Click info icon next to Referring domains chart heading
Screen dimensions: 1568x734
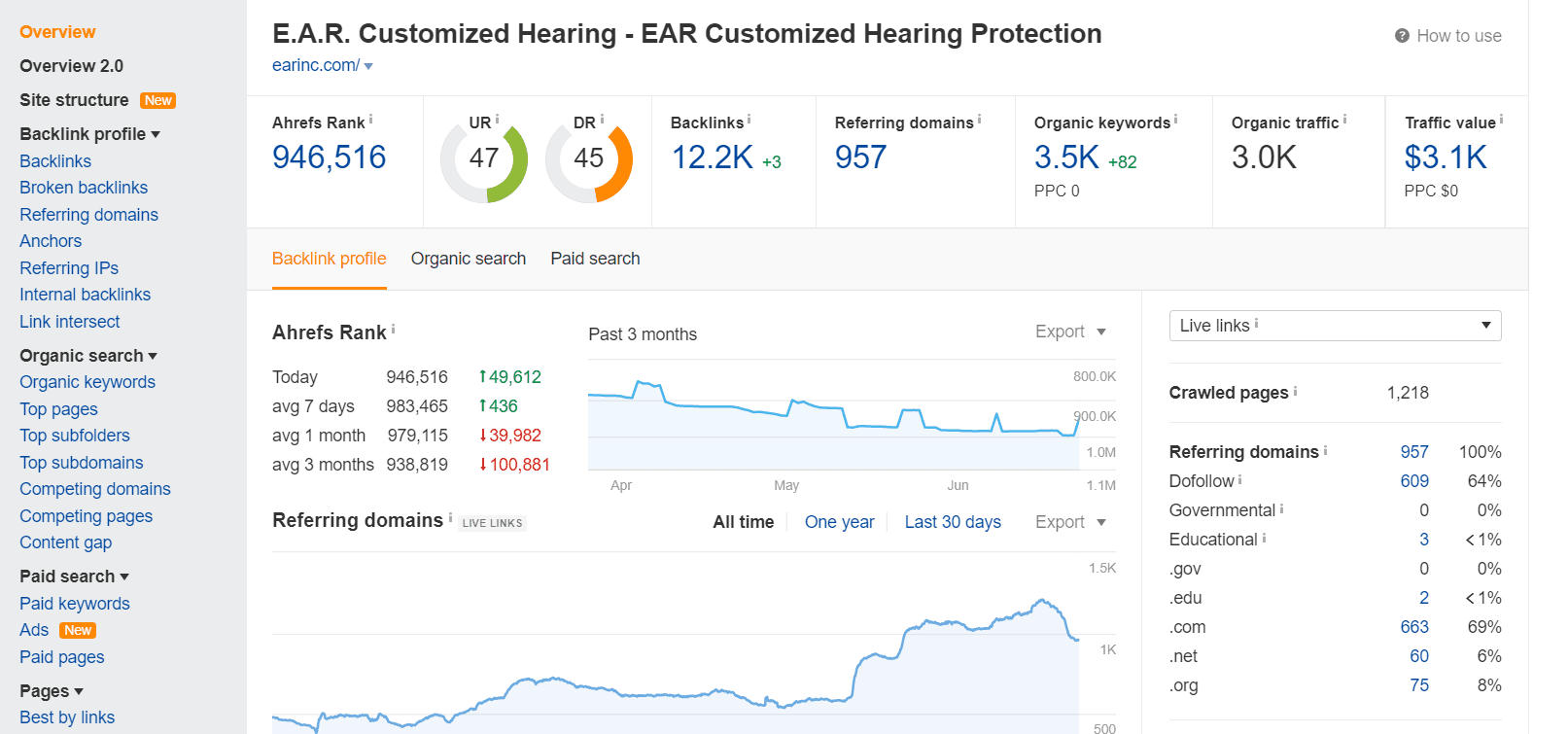[450, 517]
